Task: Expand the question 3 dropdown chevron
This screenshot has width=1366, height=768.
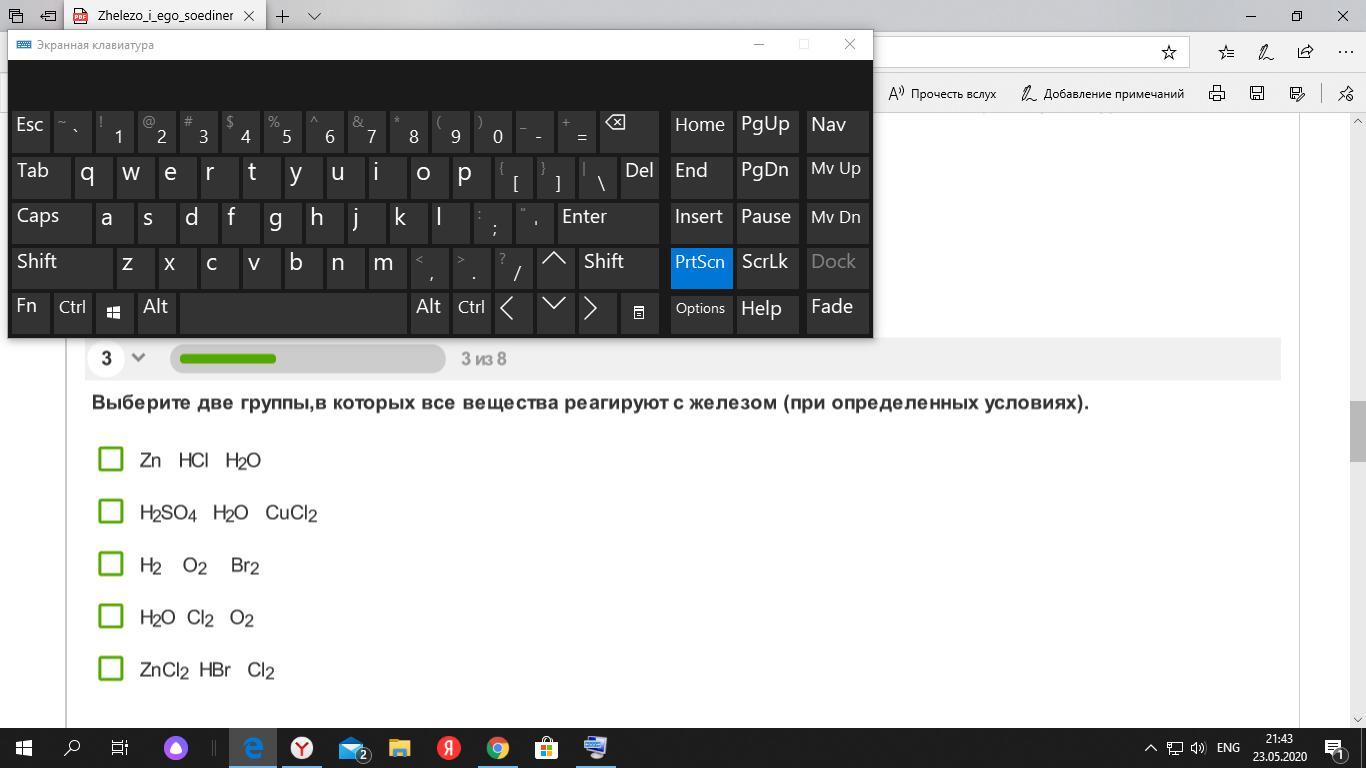Action: click(139, 358)
